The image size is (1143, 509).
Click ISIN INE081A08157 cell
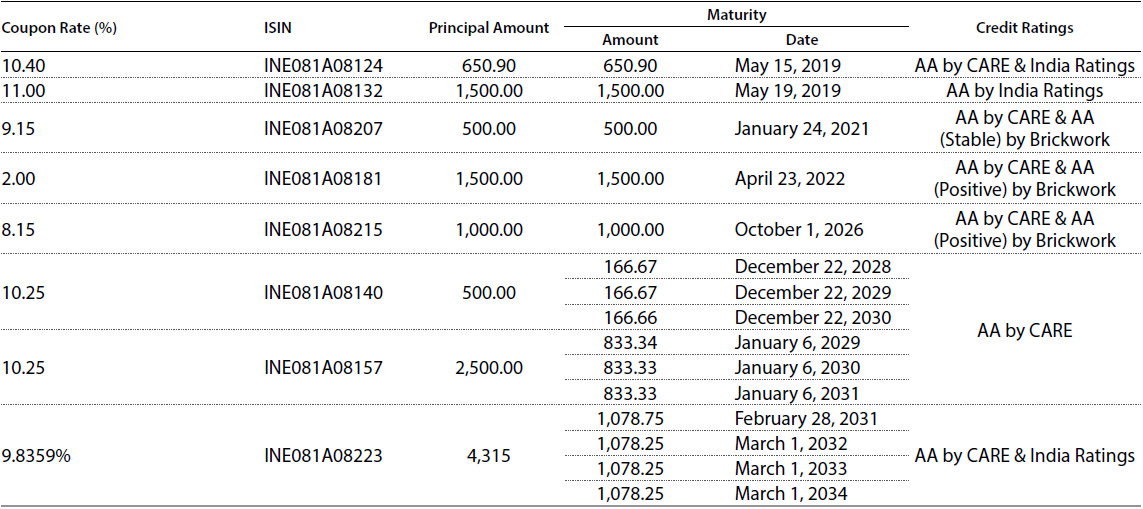tap(324, 368)
